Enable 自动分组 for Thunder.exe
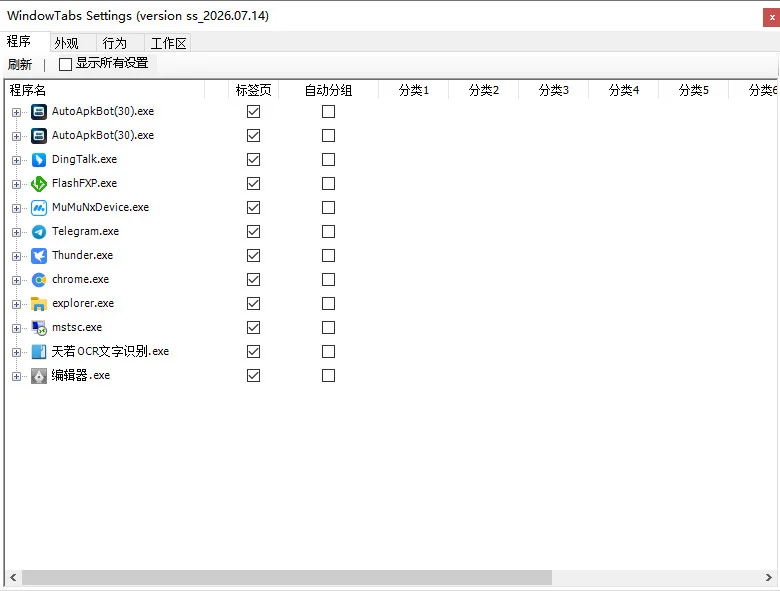780x591 pixels. point(328,256)
